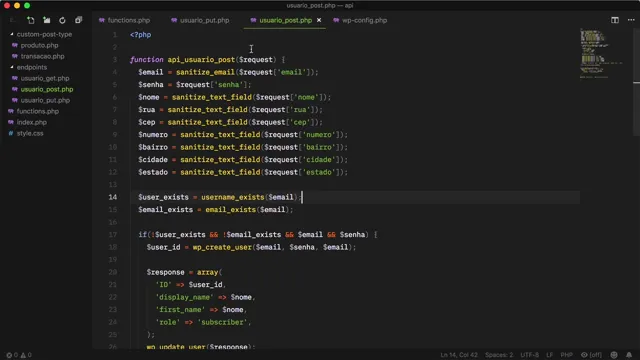The width and height of the screenshot is (640, 360).
Task: Click the email_exists function call
Action: click(x=231, y=210)
